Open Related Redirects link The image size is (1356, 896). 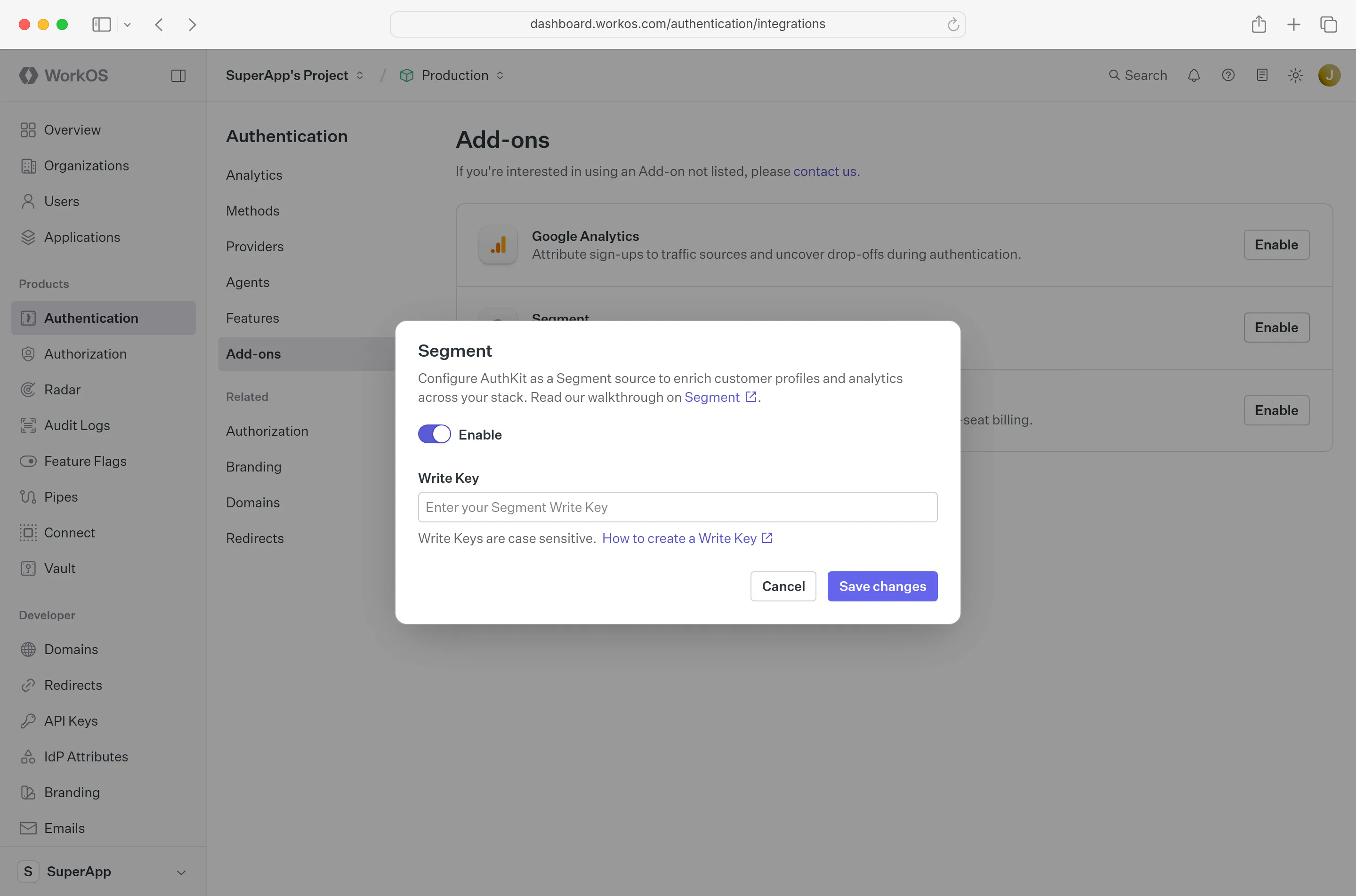pyautogui.click(x=255, y=538)
